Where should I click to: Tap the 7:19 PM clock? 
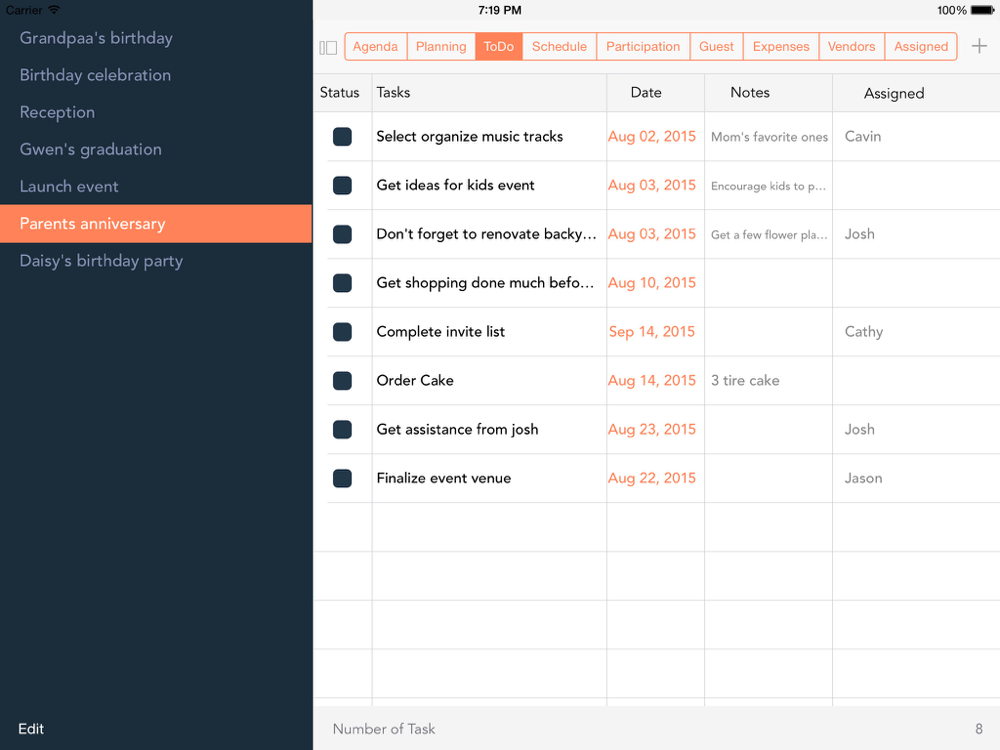(499, 10)
